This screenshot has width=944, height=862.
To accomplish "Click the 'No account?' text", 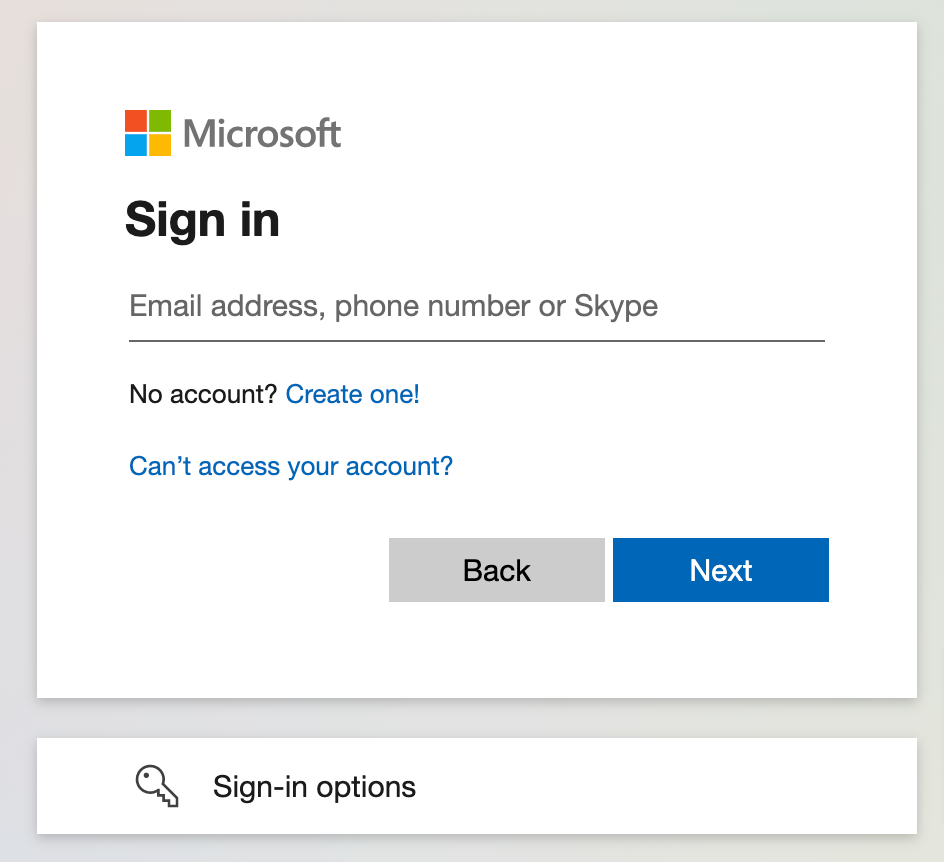I will tap(203, 394).
